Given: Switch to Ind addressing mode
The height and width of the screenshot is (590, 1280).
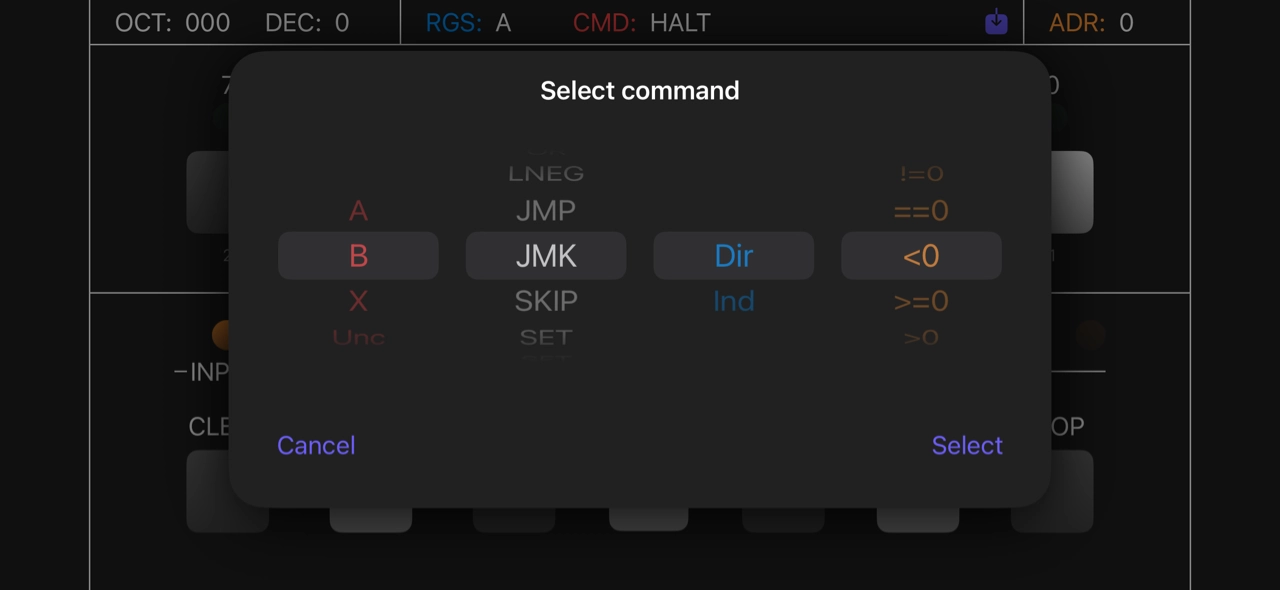Looking at the screenshot, I should coord(733,301).
